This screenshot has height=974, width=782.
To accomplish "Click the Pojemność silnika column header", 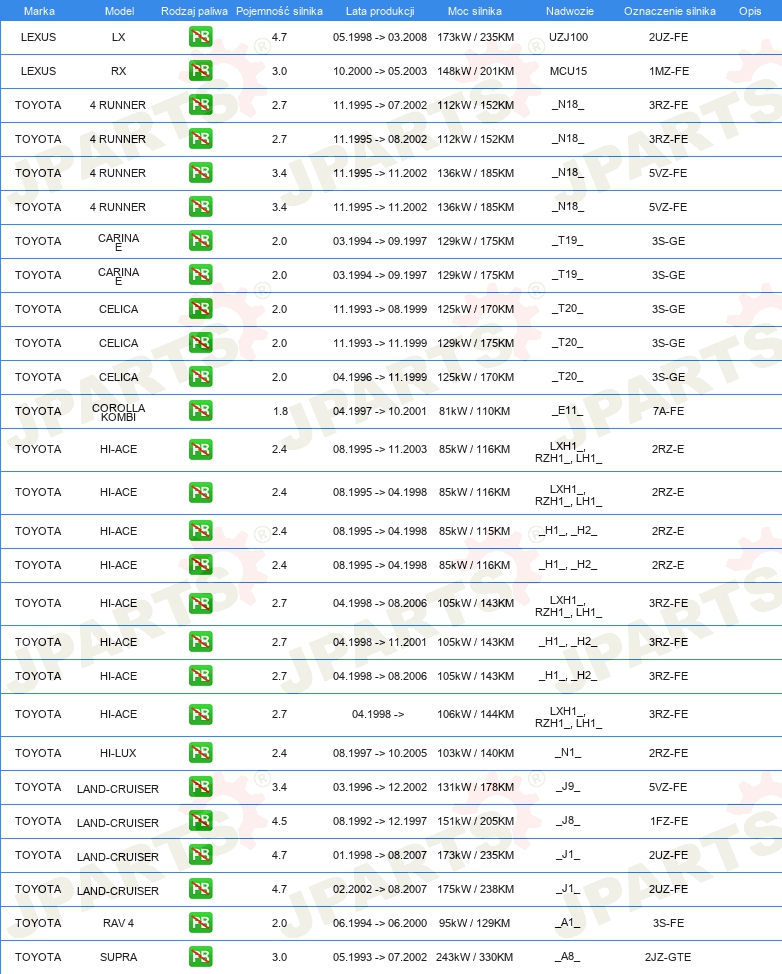I will coord(279,11).
